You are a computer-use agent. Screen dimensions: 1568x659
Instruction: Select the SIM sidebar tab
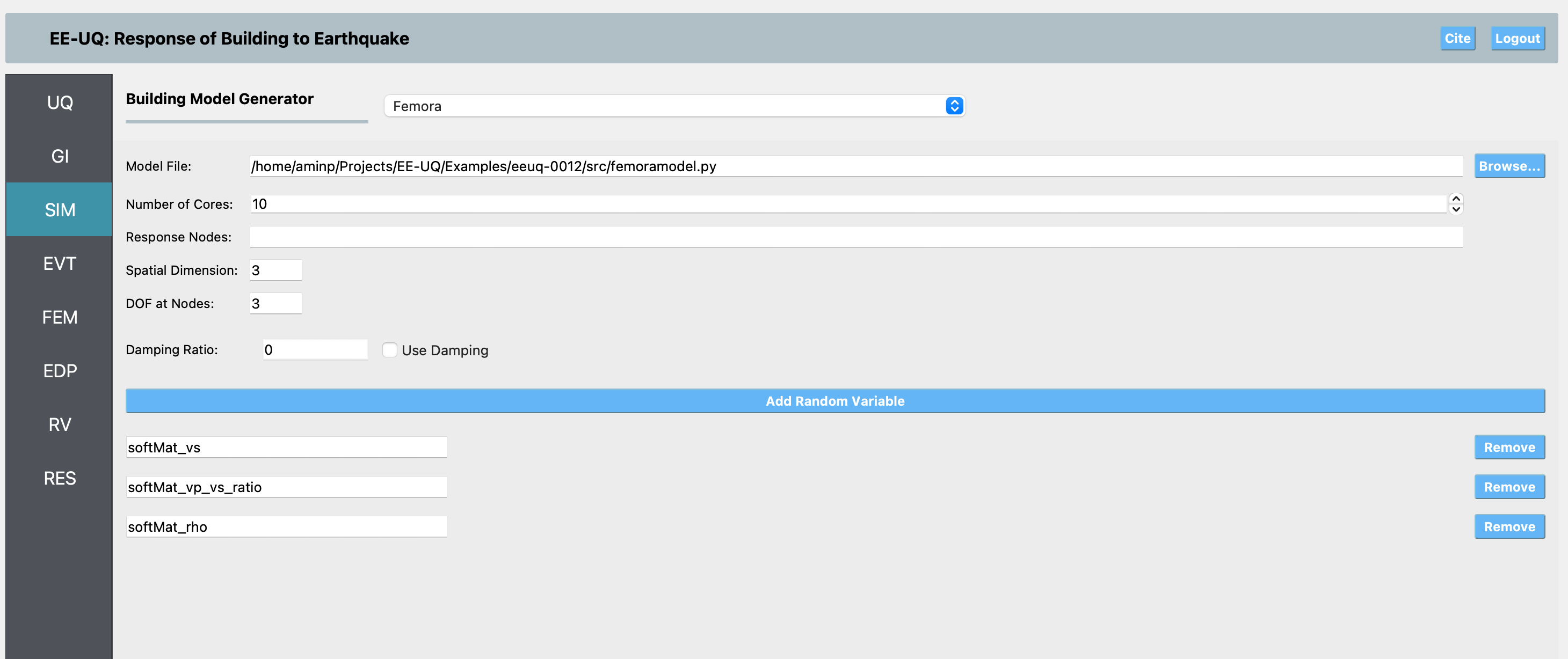60,209
